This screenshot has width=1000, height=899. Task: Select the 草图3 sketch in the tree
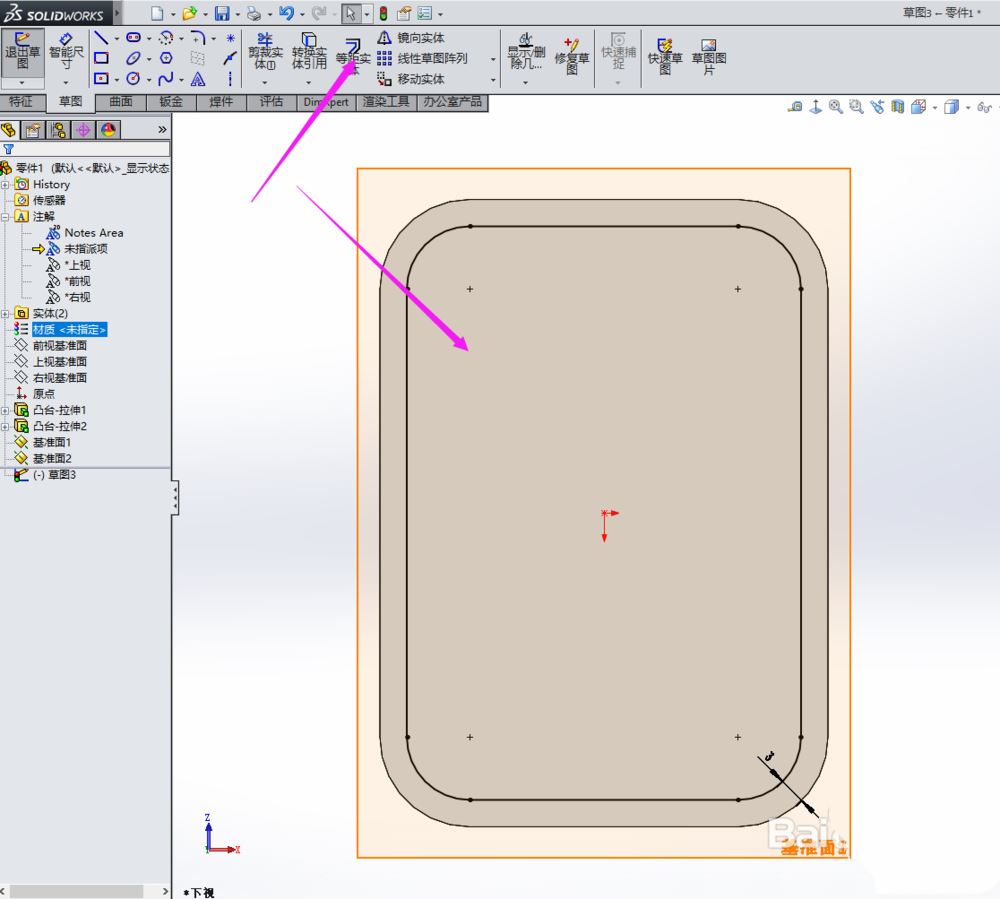click(x=54, y=475)
